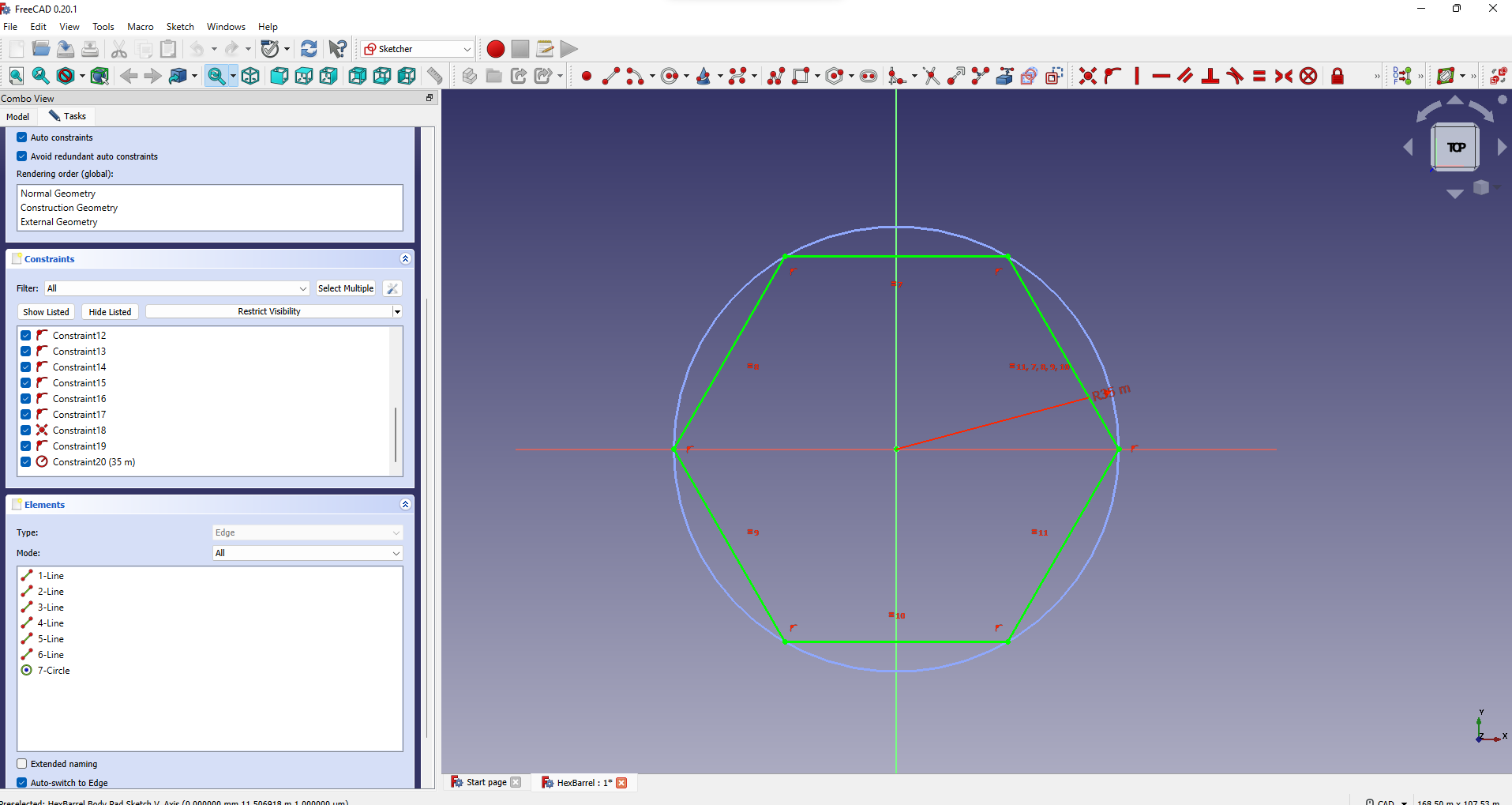Click the Refresh recompute icon
The height and width of the screenshot is (805, 1512).
pos(309,49)
